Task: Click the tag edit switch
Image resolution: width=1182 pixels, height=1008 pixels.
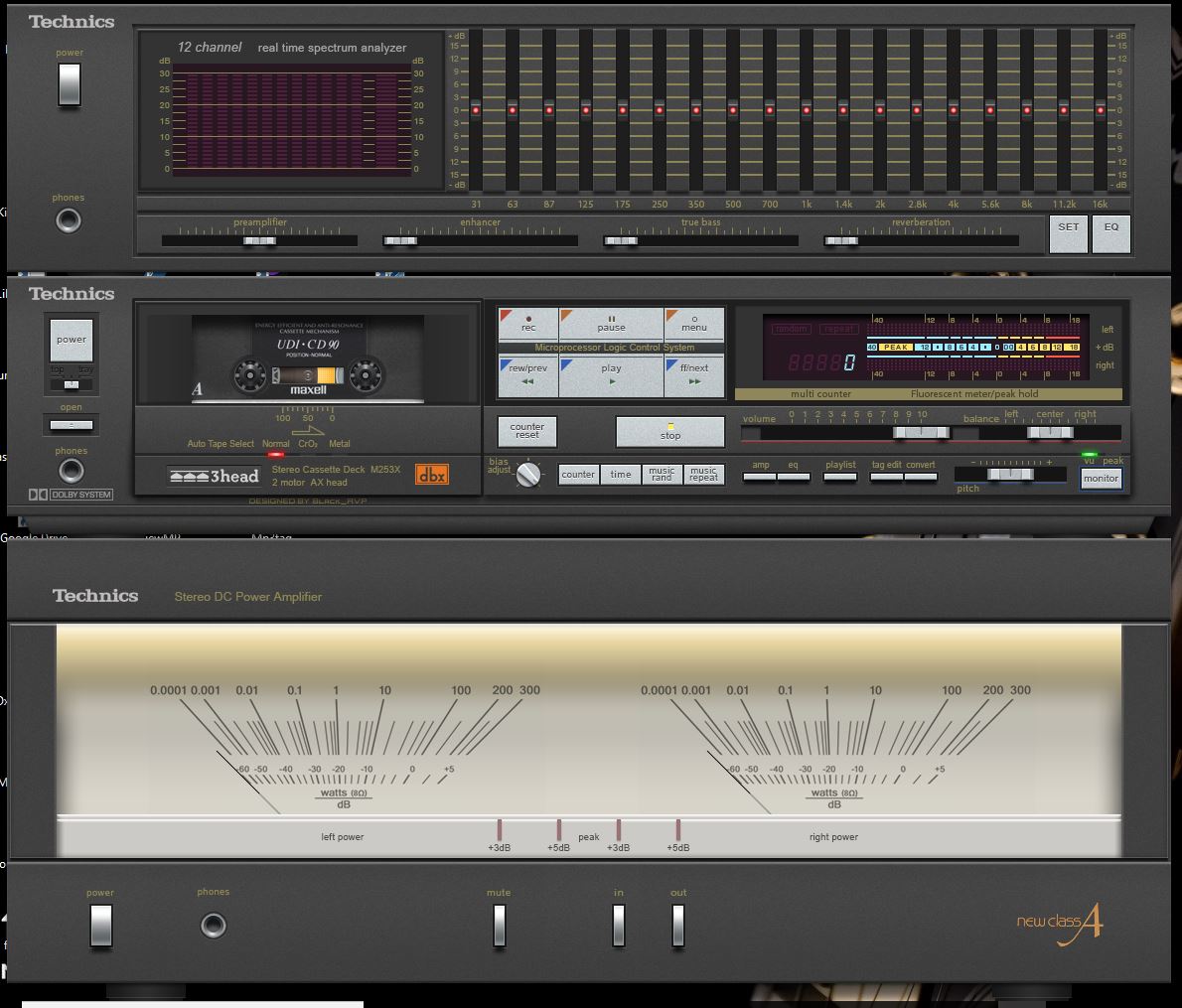Action: pyautogui.click(x=887, y=477)
